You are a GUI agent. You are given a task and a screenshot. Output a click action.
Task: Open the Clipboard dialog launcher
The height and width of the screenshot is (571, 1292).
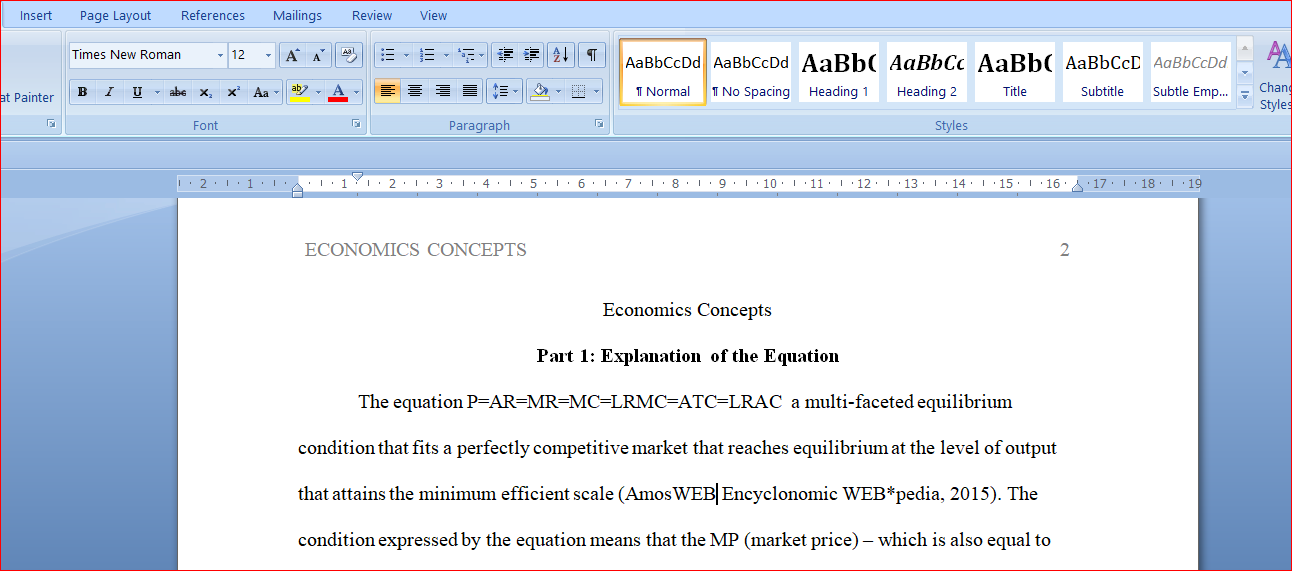52,124
